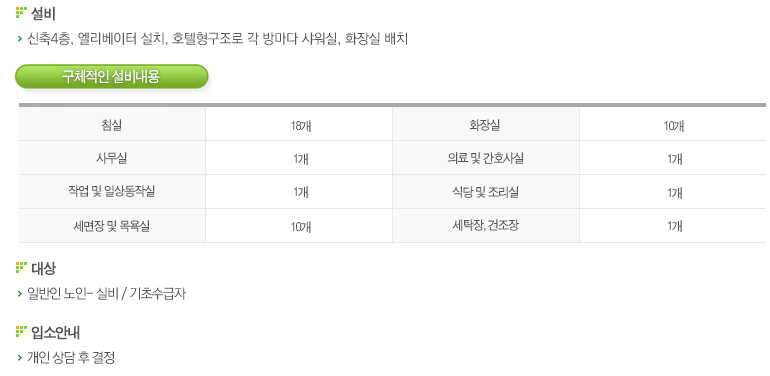Select the 세탁장, 건조장 cell
770x376 pixels.
(x=486, y=226)
